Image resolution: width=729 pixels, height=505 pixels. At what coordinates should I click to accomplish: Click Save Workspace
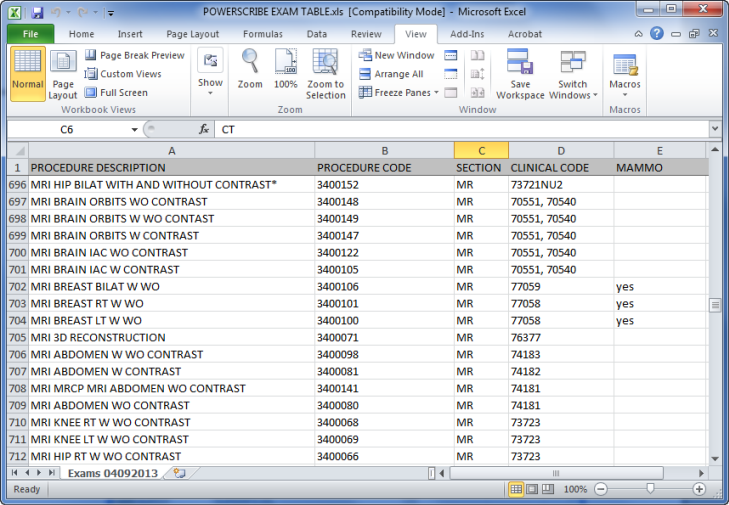520,73
